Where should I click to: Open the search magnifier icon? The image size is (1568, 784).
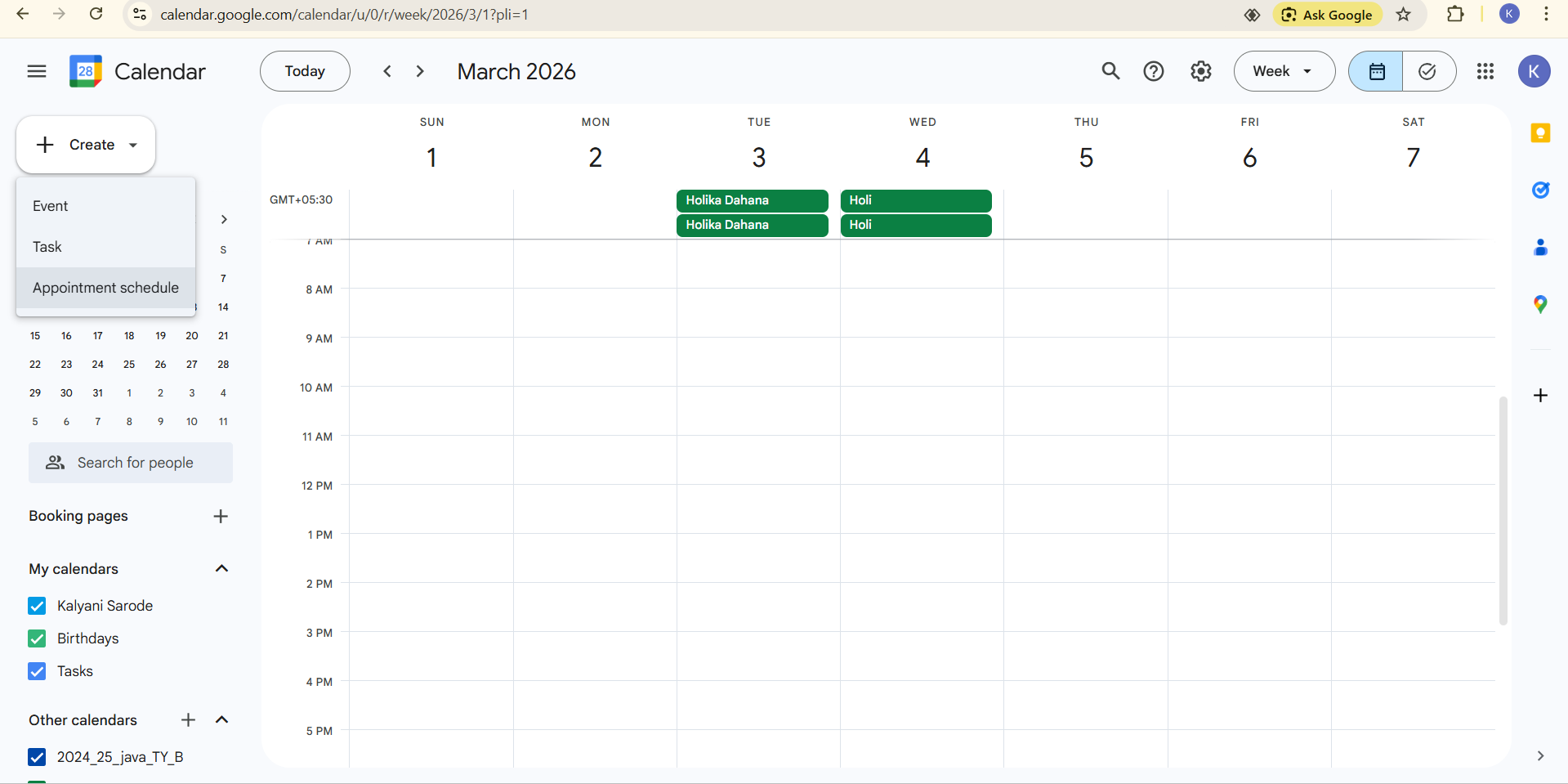[x=1110, y=71]
